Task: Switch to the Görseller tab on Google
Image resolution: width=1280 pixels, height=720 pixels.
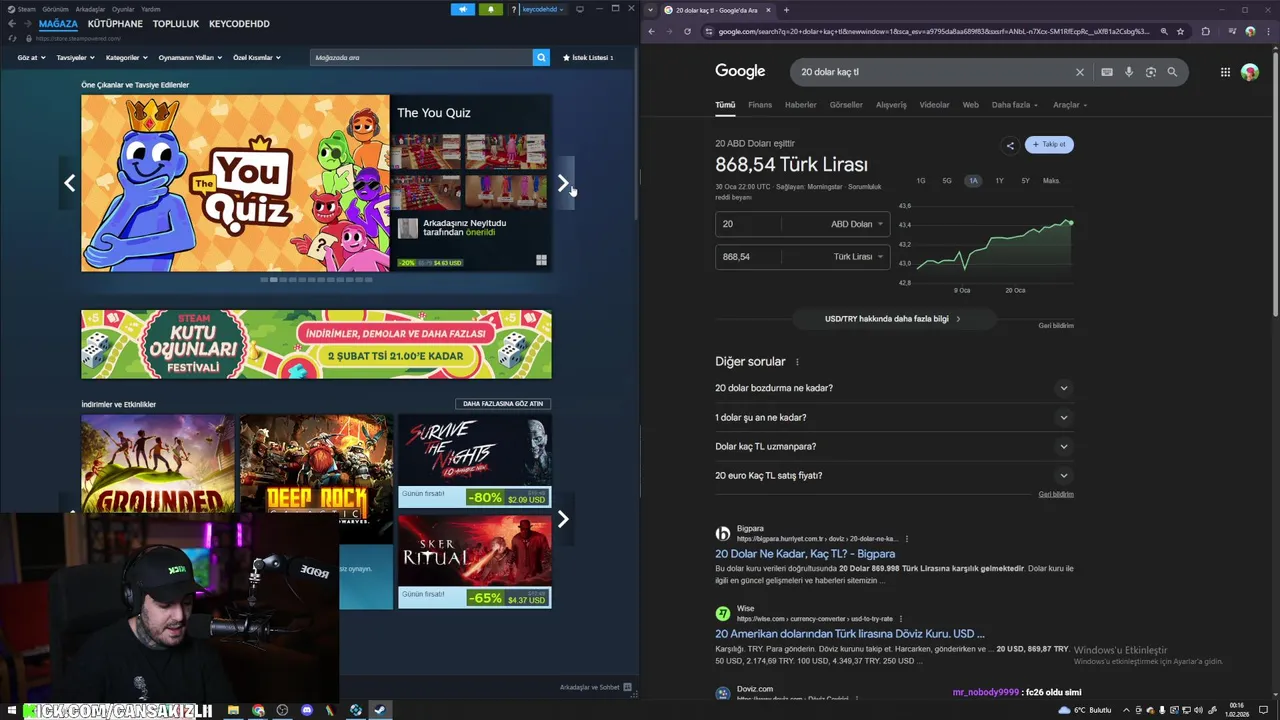Action: (846, 105)
